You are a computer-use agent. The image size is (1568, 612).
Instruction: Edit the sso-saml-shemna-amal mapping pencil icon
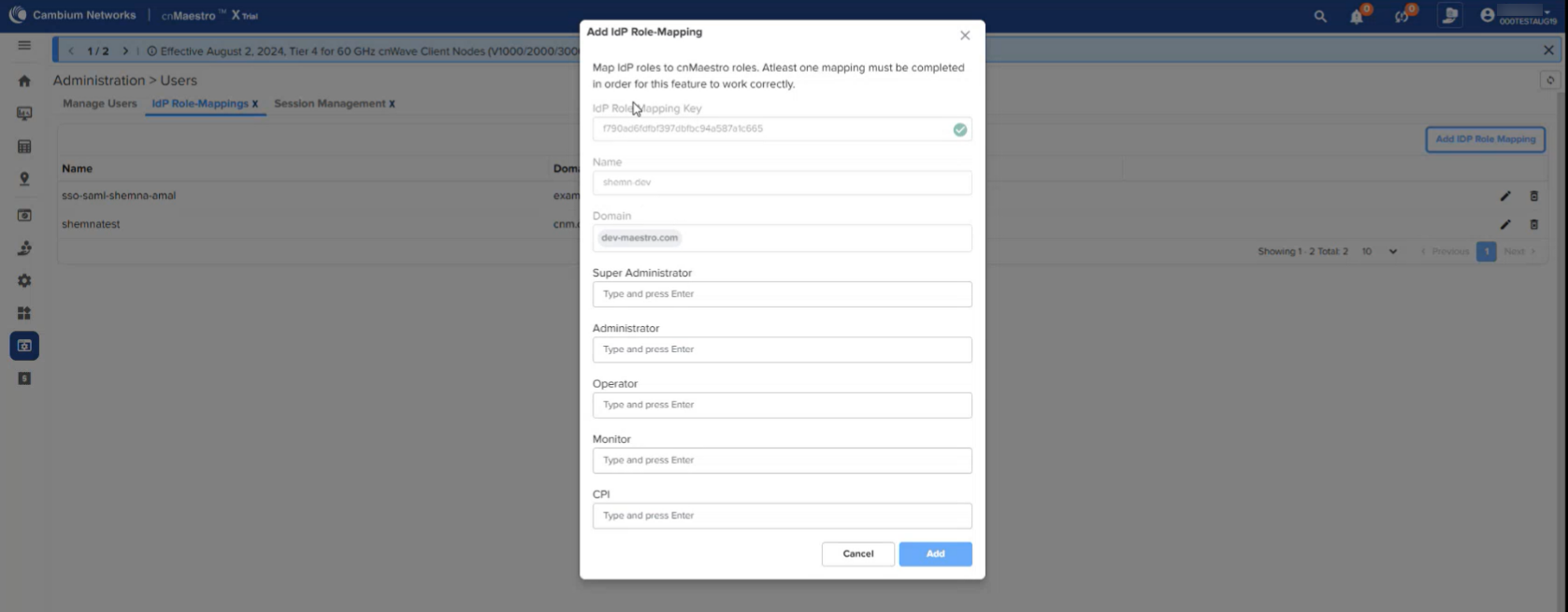tap(1504, 196)
